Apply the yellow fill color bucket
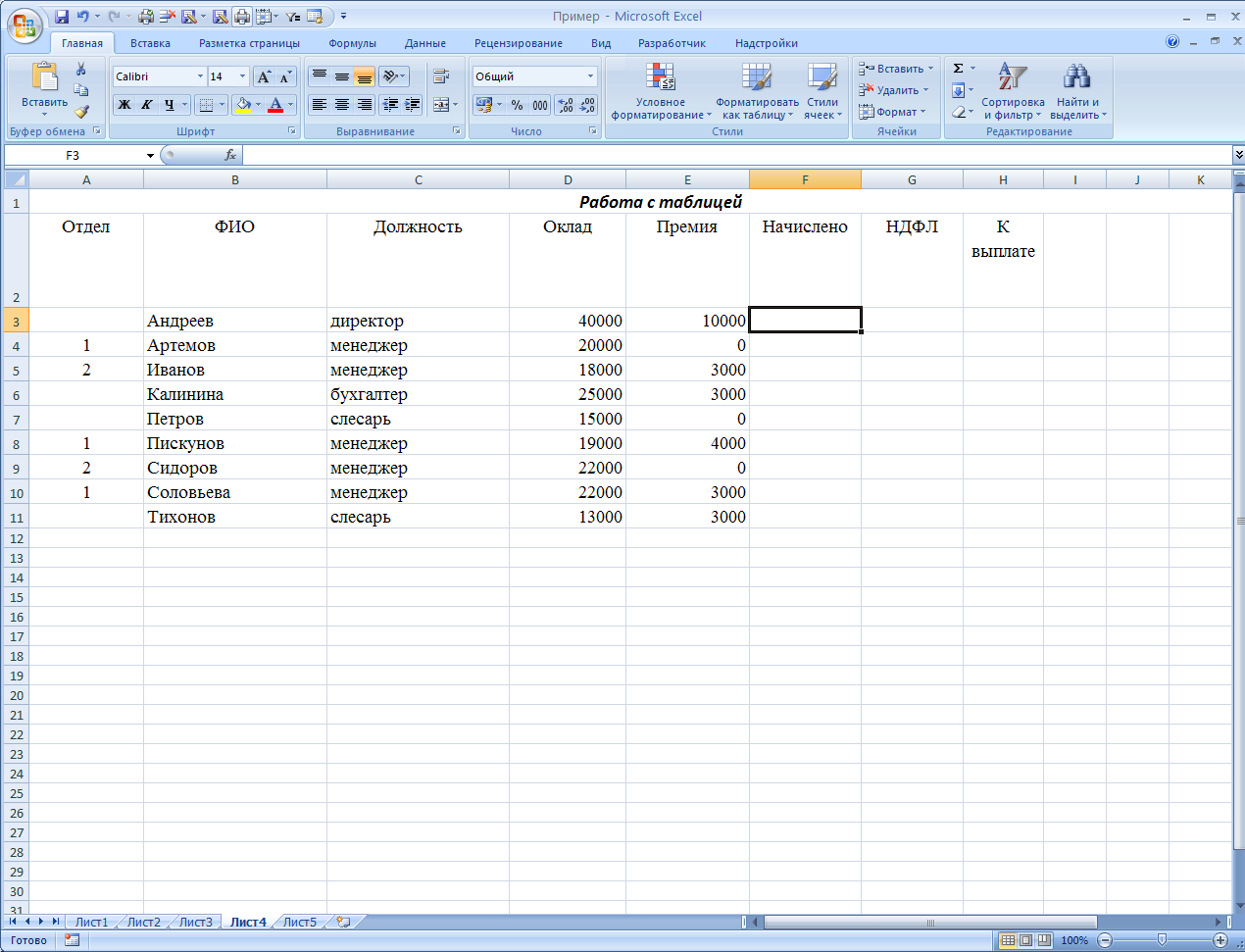 click(x=242, y=105)
